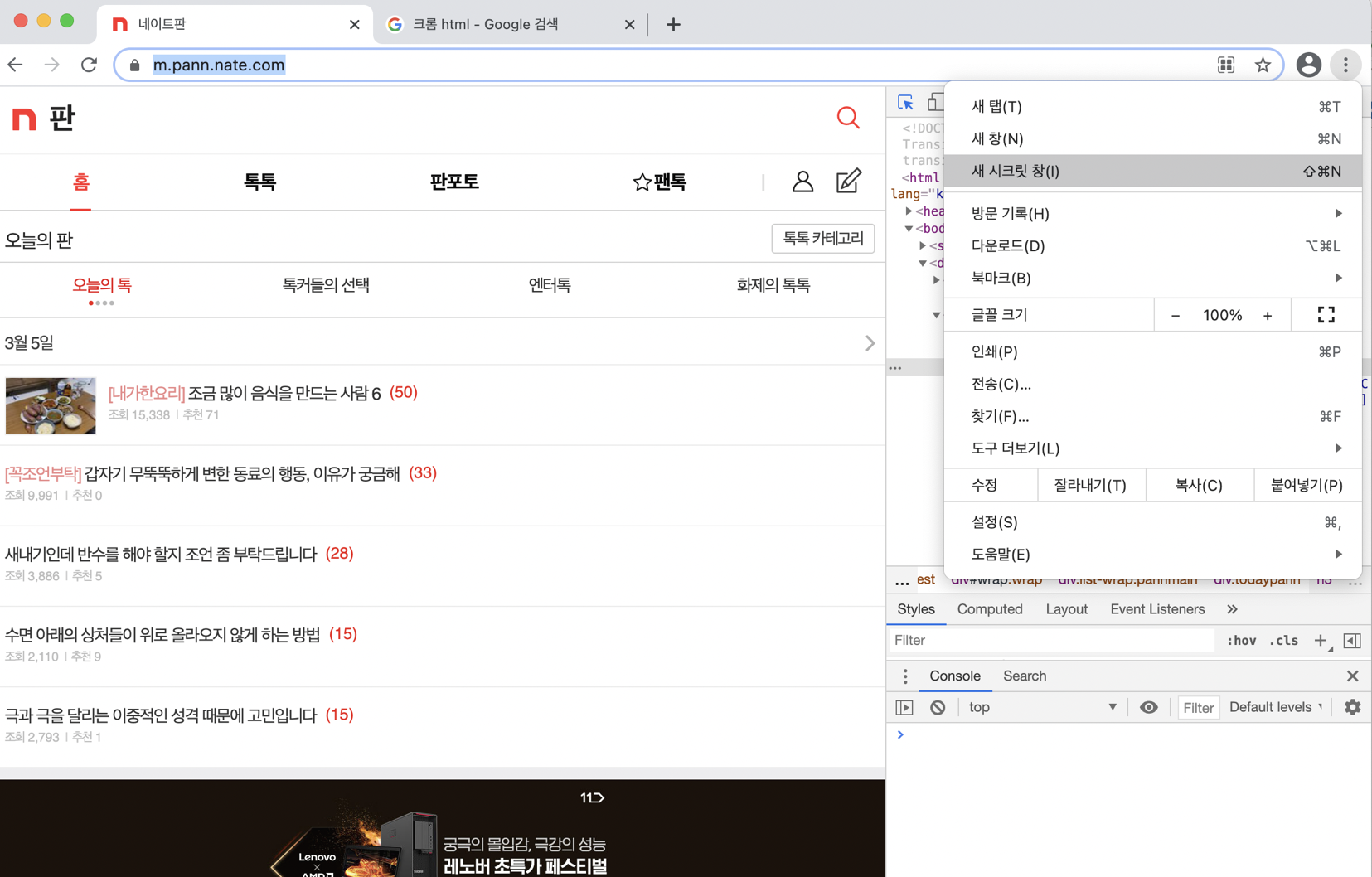Click the browser forward arrow
Image resolution: width=1372 pixels, height=877 pixels.
[x=52, y=65]
